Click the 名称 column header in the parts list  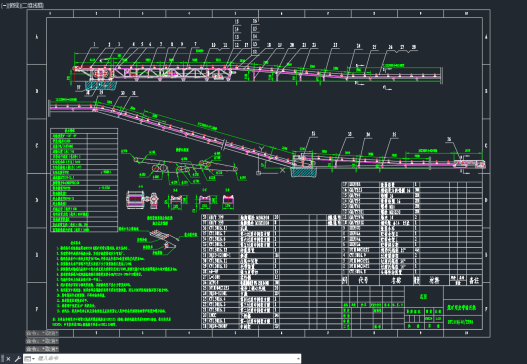tap(397, 280)
